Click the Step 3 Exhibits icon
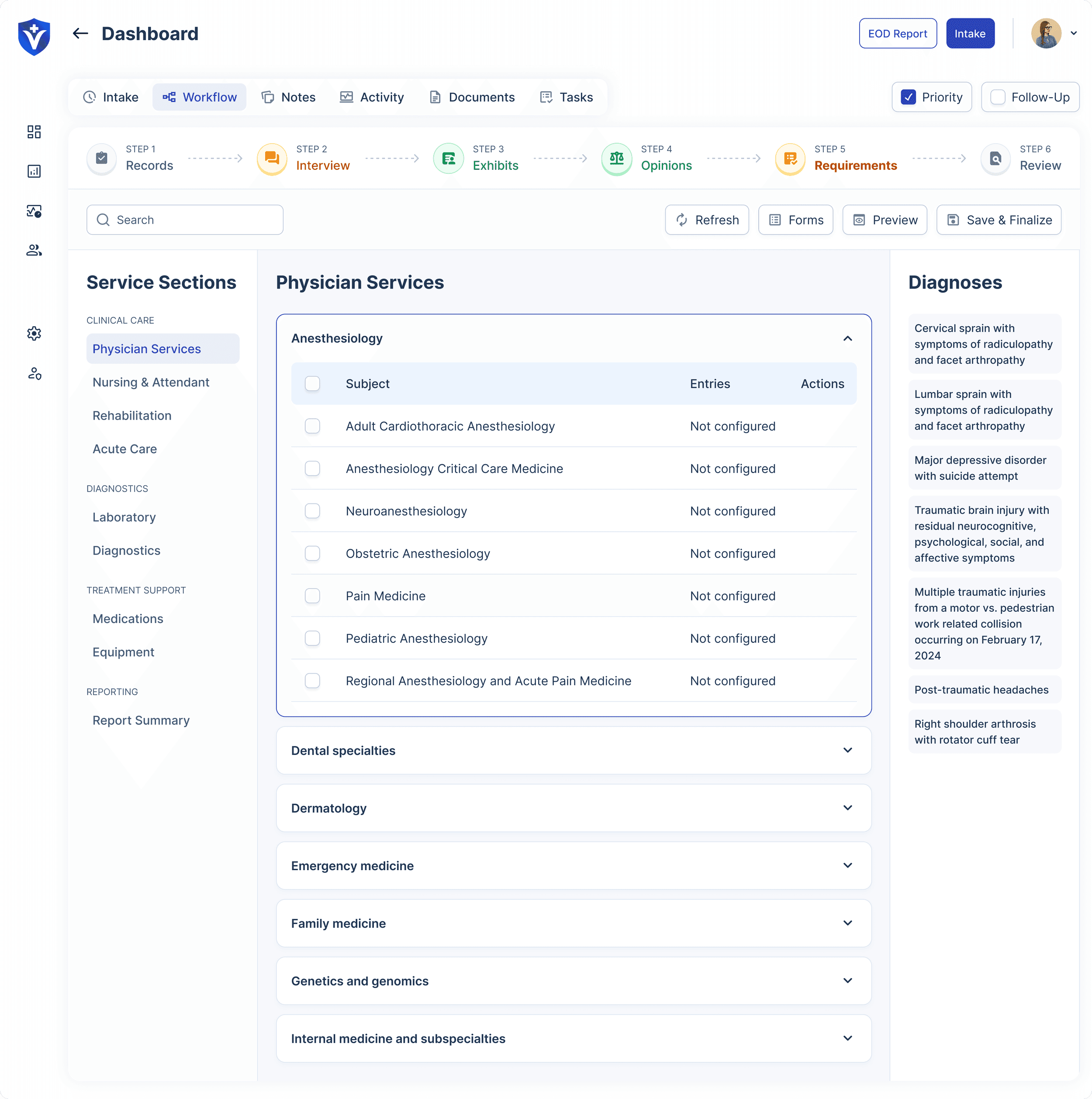Image resolution: width=1092 pixels, height=1099 pixels. click(449, 158)
